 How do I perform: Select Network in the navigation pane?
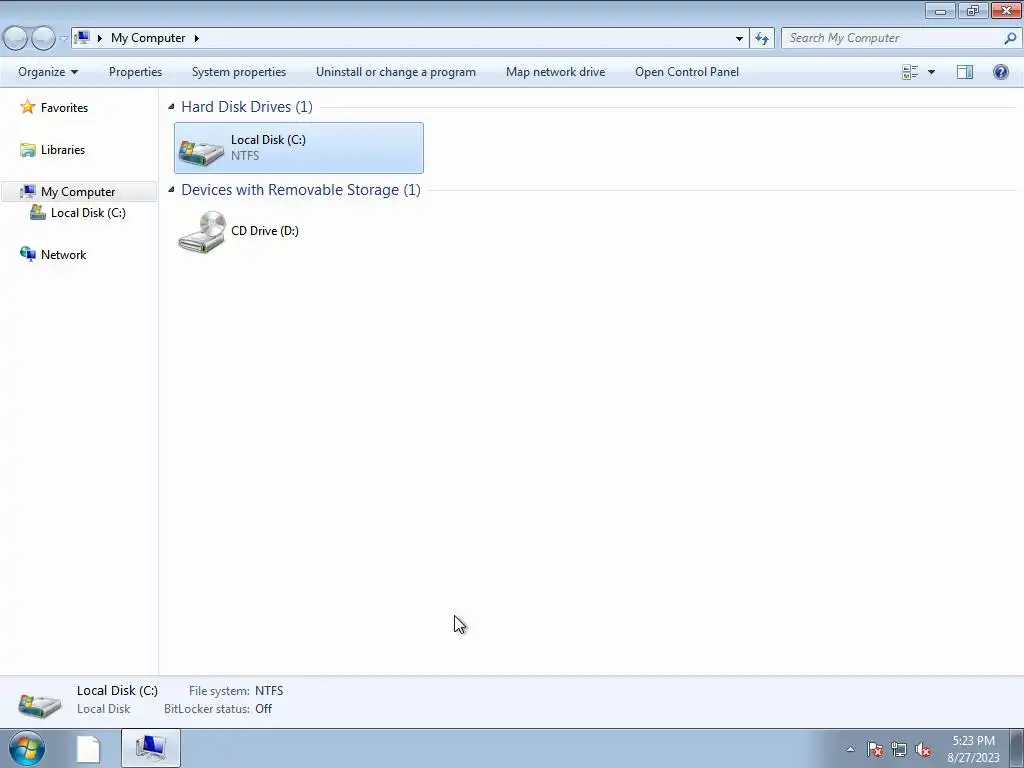click(x=63, y=255)
